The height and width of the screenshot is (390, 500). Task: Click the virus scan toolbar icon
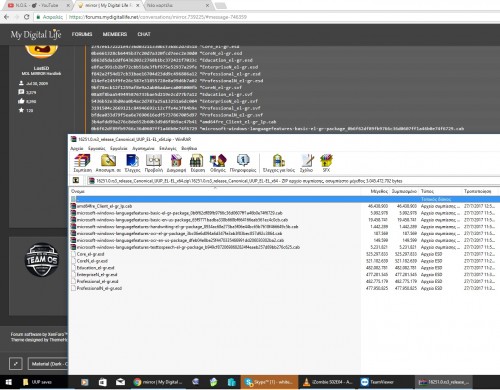279,163
